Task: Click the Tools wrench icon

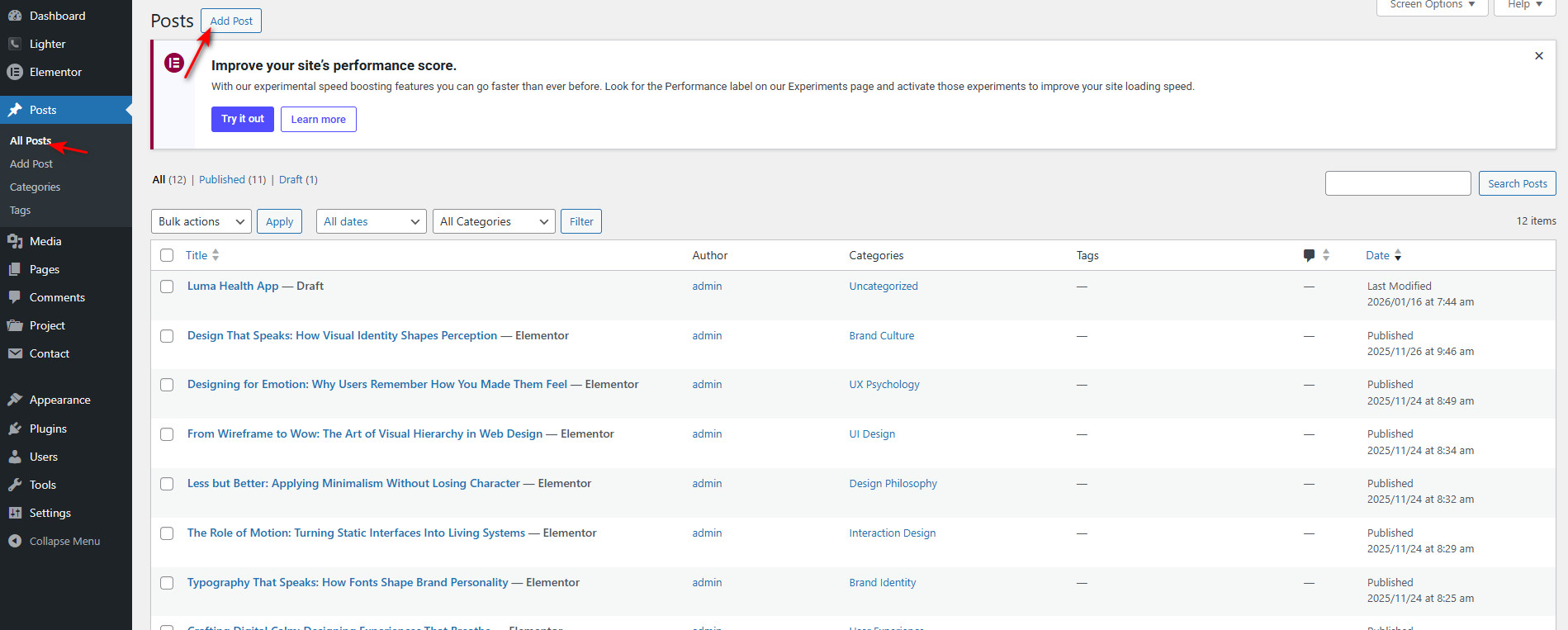Action: click(x=15, y=485)
